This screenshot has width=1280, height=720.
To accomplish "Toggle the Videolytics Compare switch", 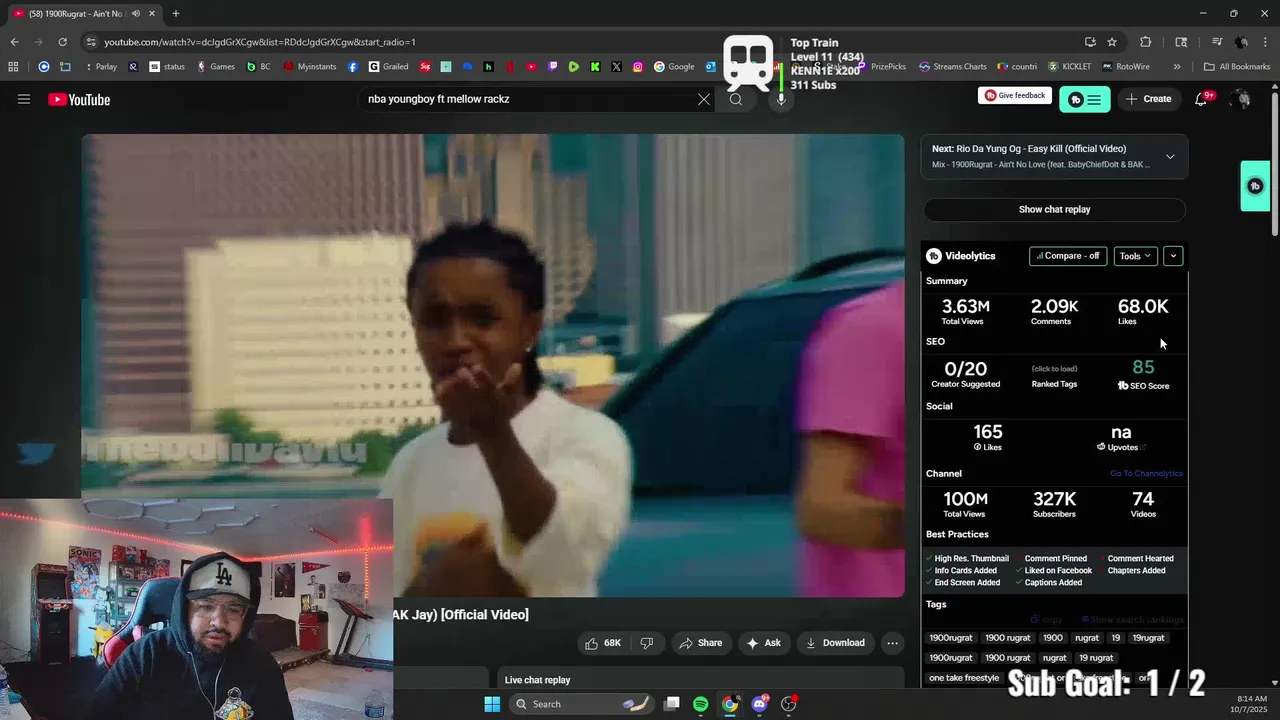I will point(1068,256).
